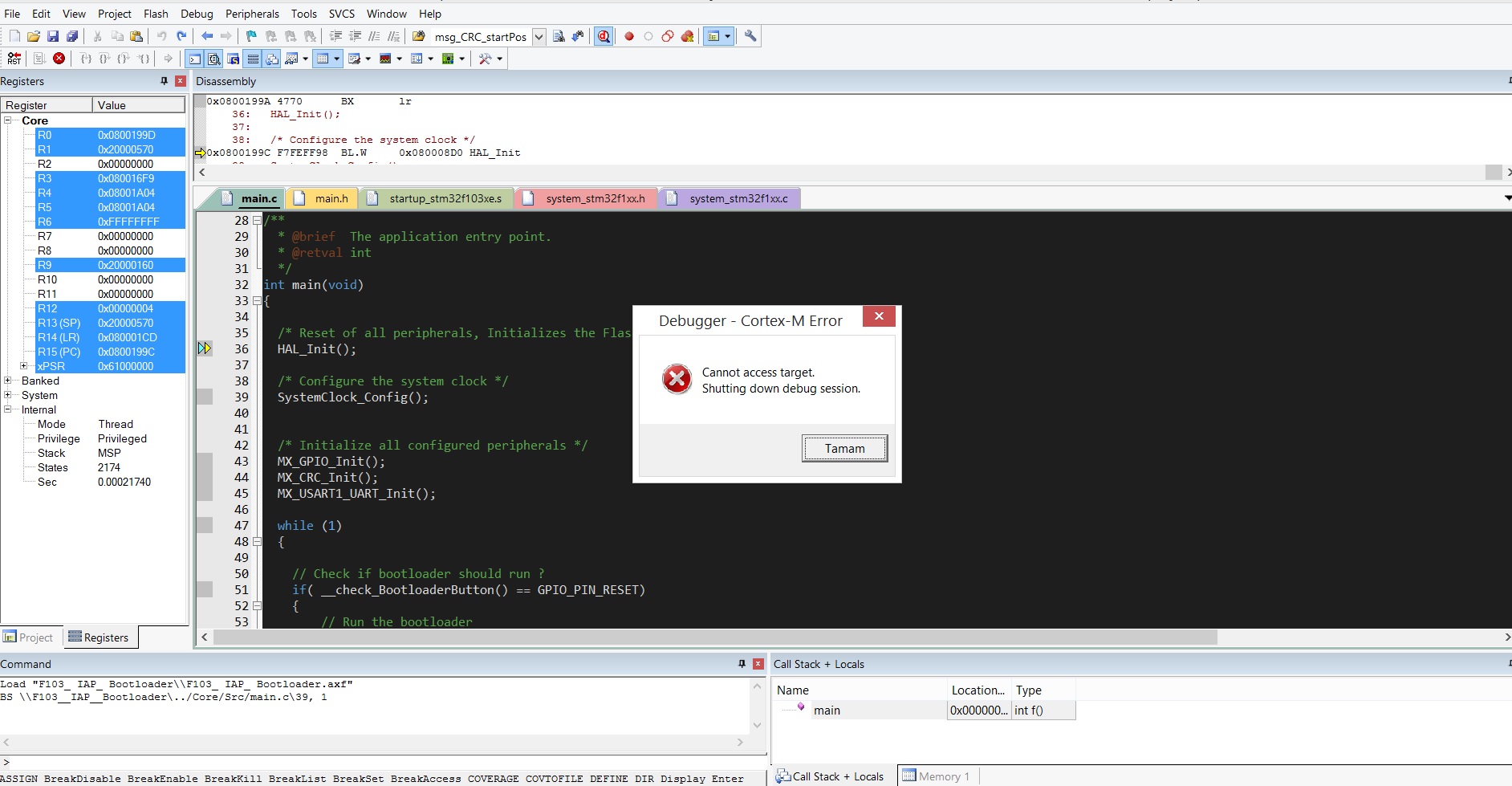Toggle the Memory Window toolbar icon
Screen dimensions: 1512x786
coord(323,59)
